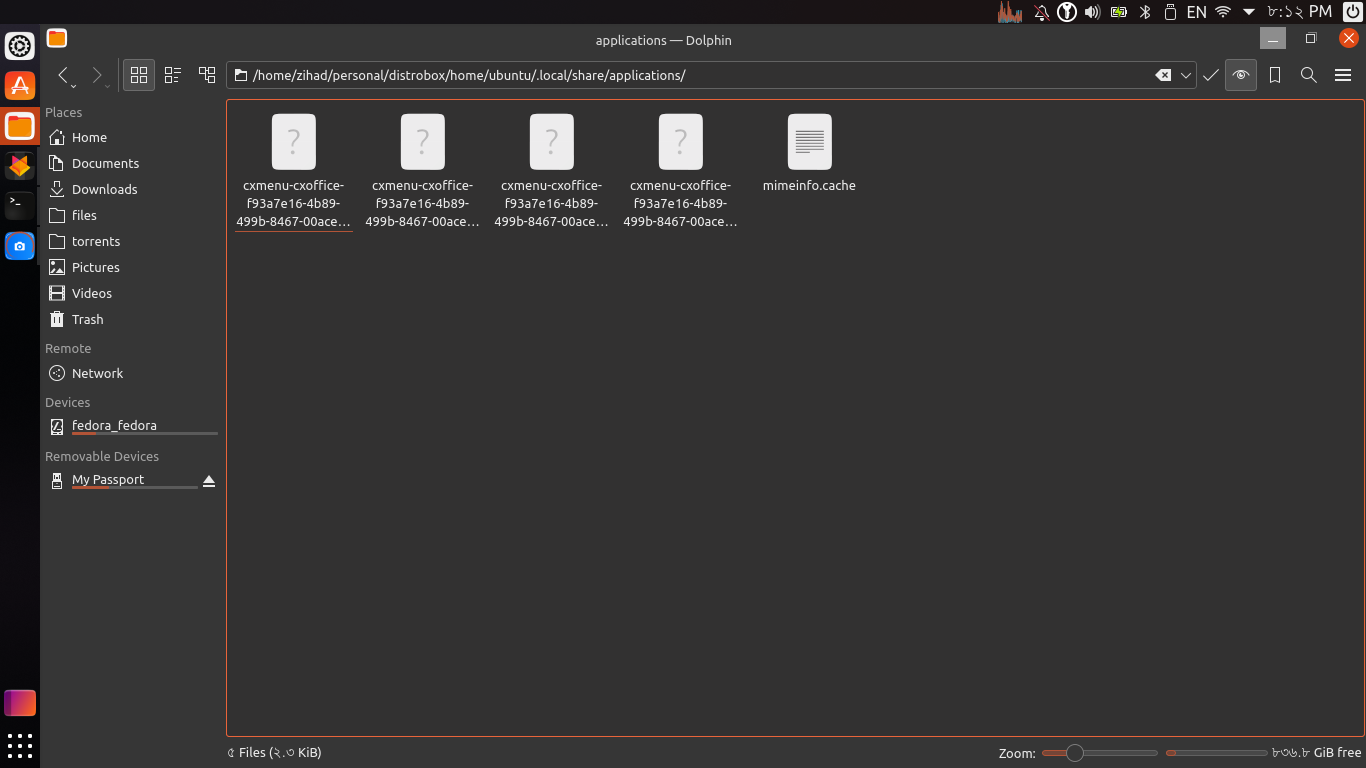Eject the My Passport drive

209,481
